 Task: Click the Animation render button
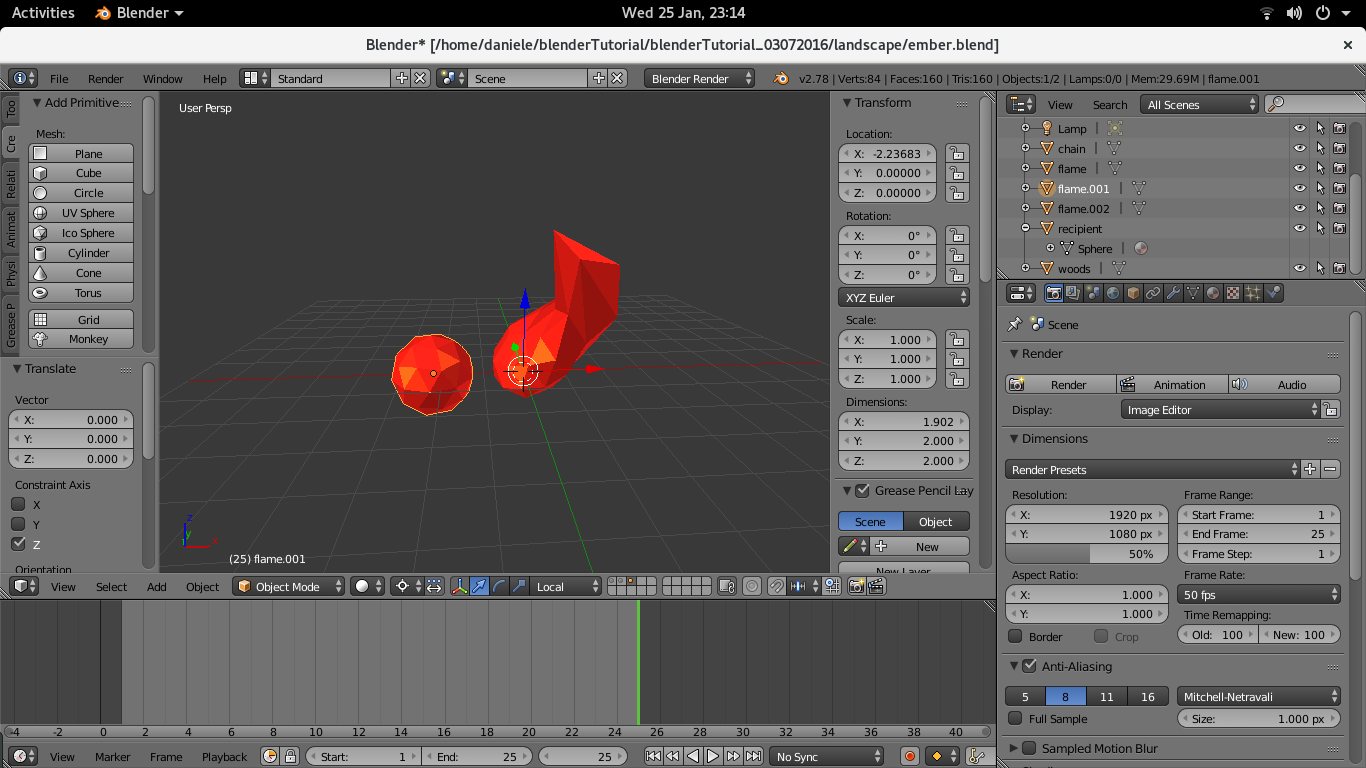1172,384
